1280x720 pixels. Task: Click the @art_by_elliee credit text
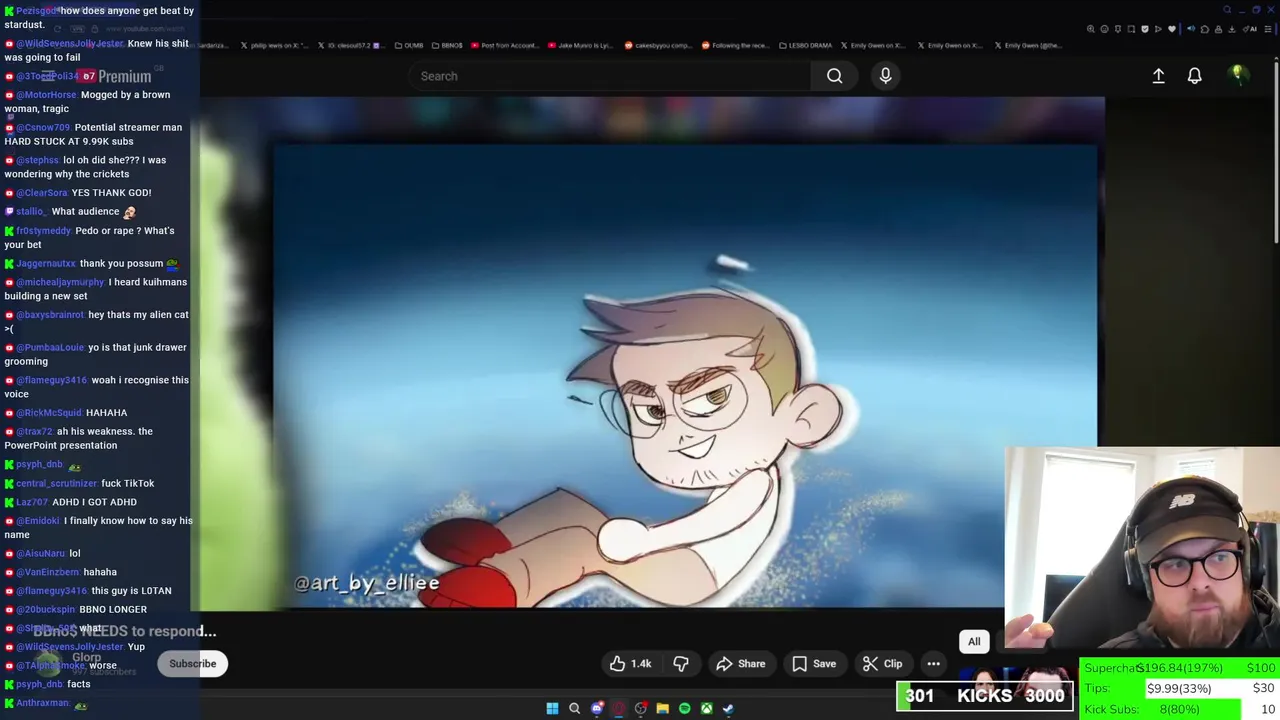point(366,583)
